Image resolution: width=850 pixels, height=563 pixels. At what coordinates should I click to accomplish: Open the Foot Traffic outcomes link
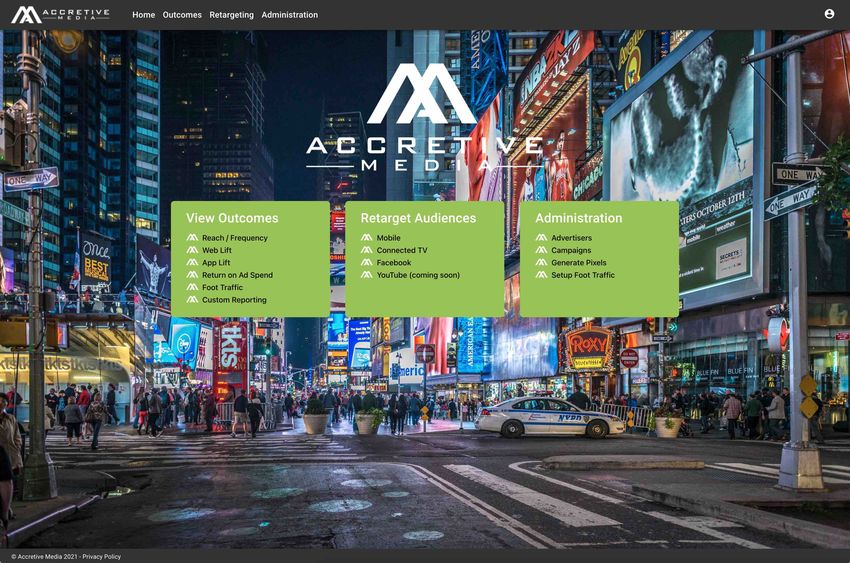pos(222,288)
